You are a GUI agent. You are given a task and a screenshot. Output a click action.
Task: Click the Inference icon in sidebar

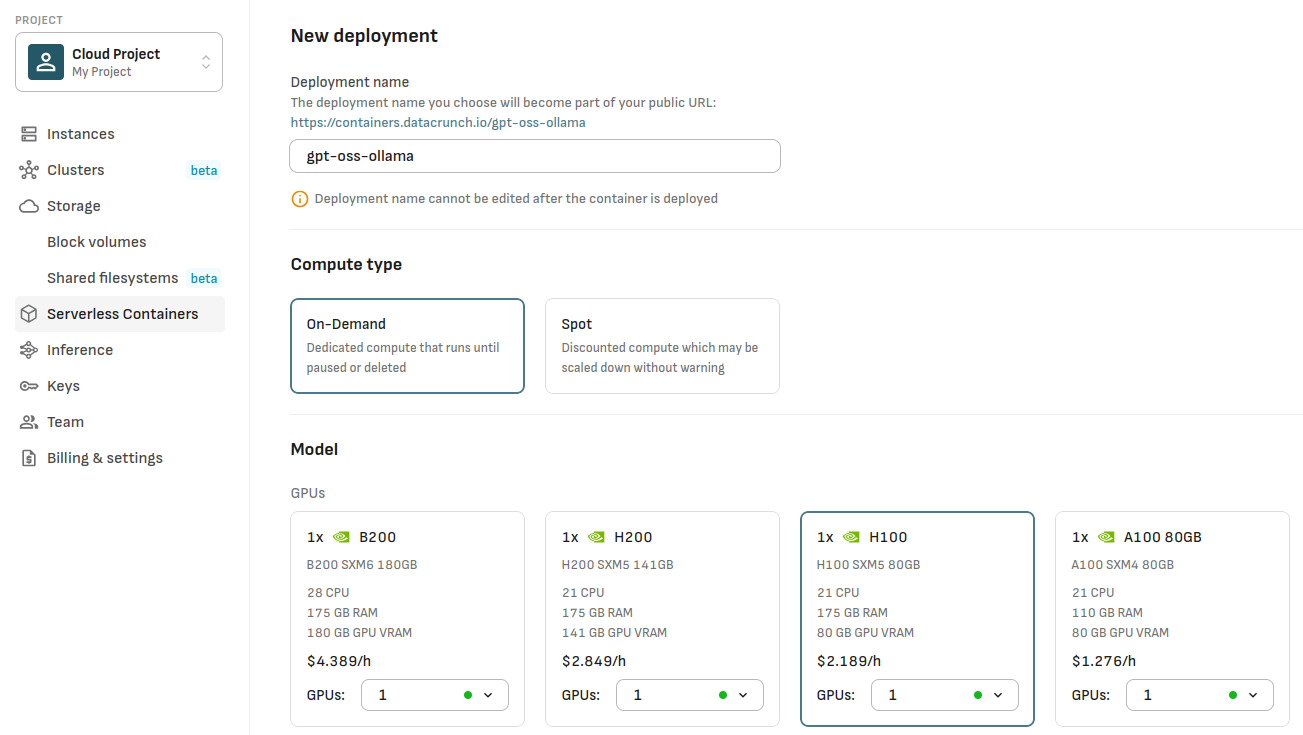point(29,350)
